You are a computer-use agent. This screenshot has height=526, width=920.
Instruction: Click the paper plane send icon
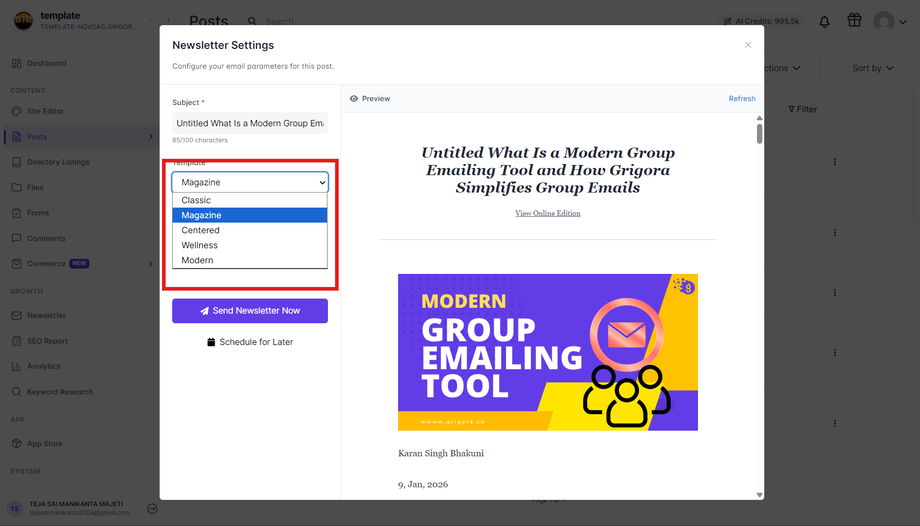[x=204, y=311]
